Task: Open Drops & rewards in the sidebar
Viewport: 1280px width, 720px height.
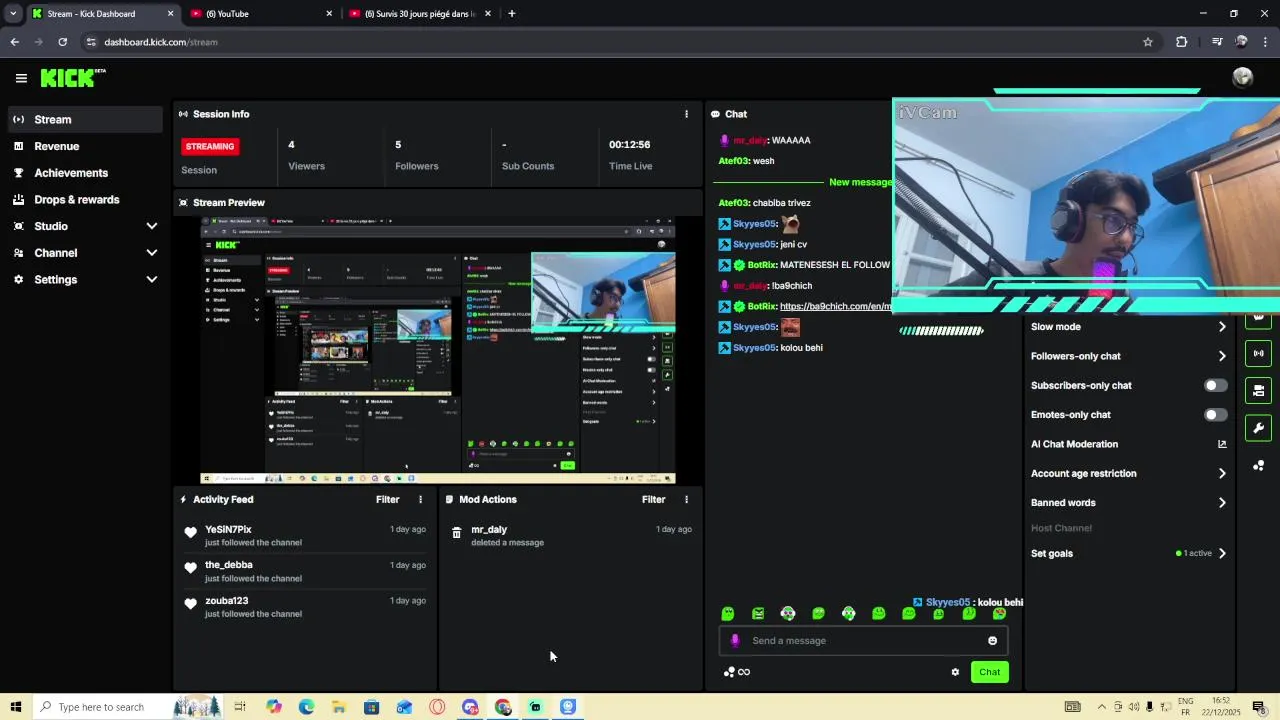Action: (85, 200)
